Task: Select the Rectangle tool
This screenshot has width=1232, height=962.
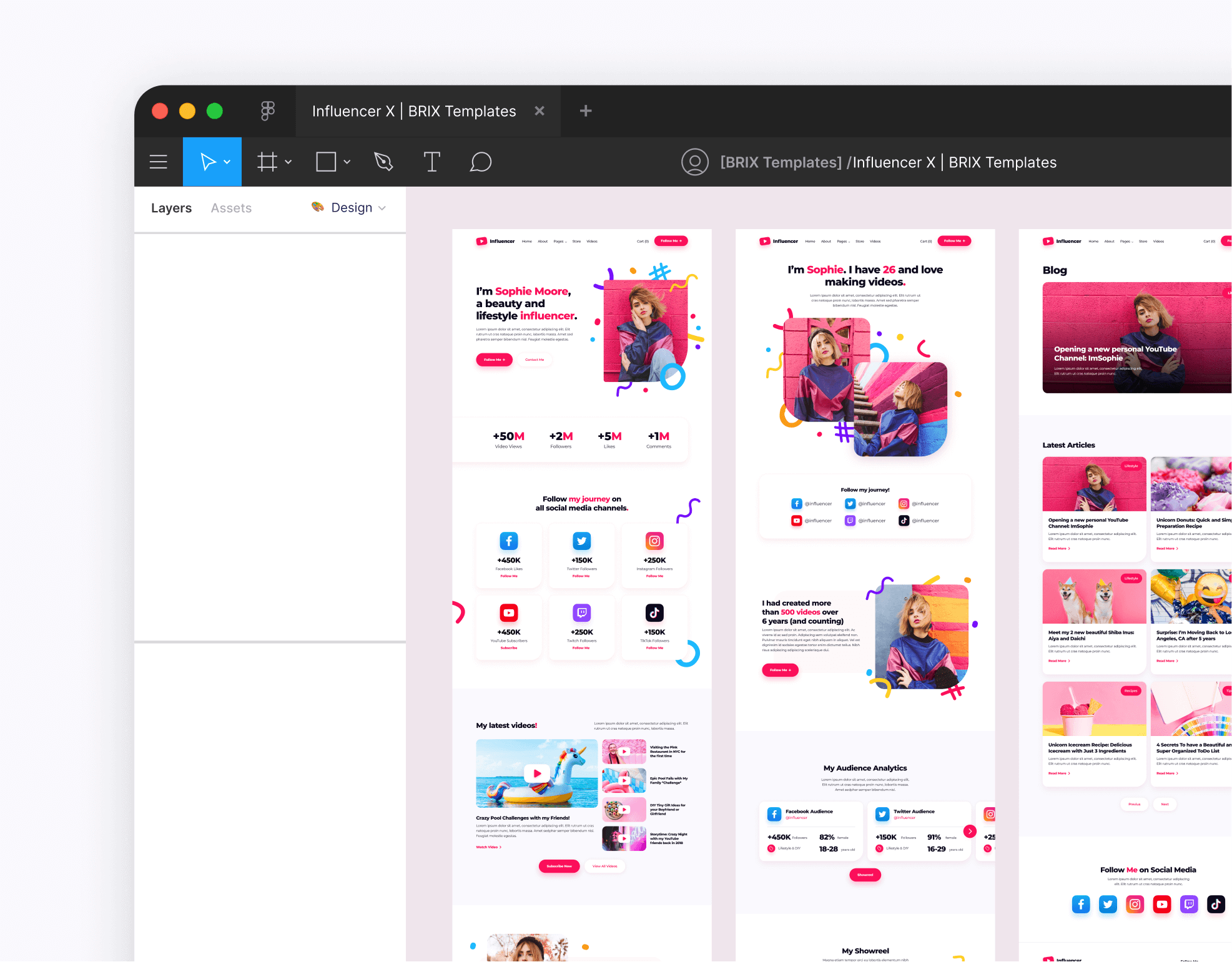Action: pos(327,162)
